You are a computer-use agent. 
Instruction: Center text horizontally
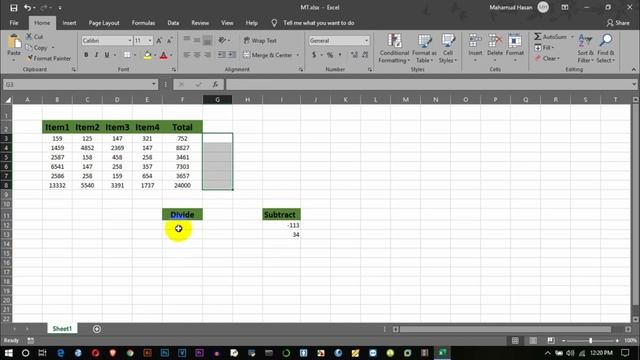click(197, 55)
